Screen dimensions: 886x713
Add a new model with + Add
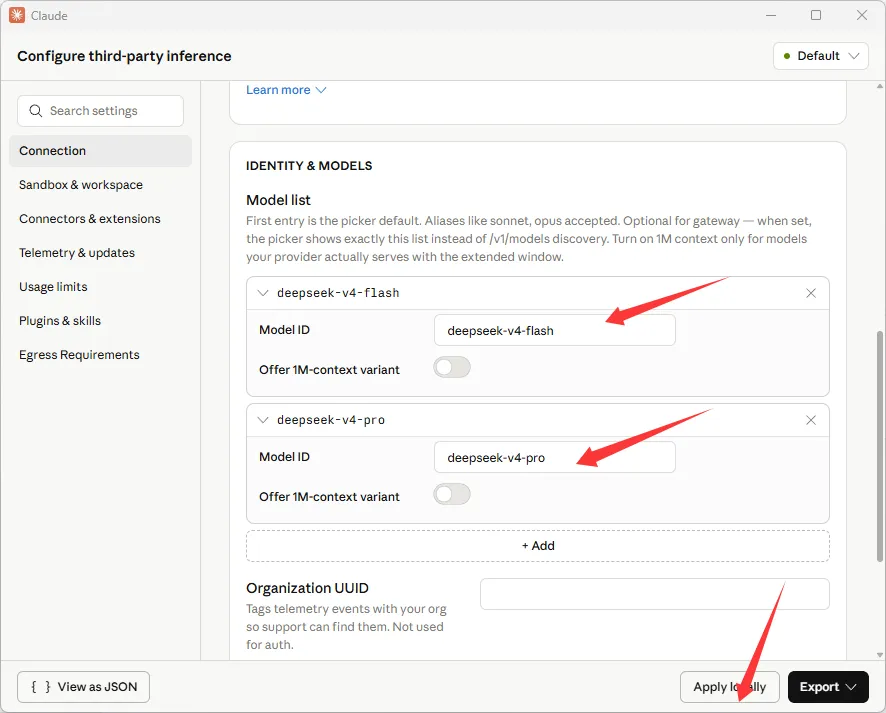[538, 546]
